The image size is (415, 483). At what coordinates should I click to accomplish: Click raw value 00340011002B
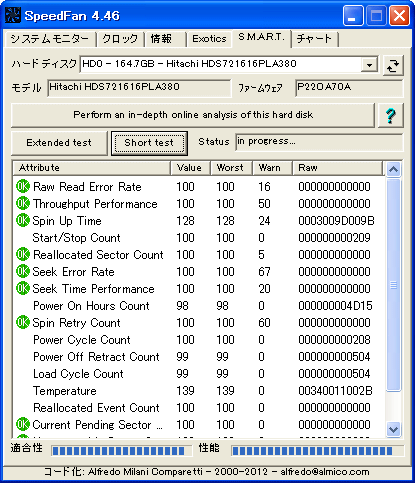(x=335, y=391)
